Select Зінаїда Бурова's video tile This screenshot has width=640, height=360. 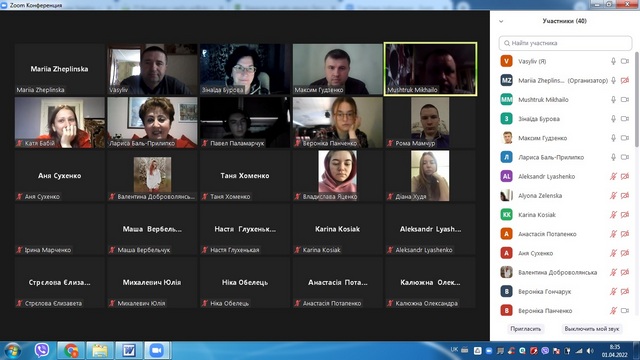[x=245, y=69]
